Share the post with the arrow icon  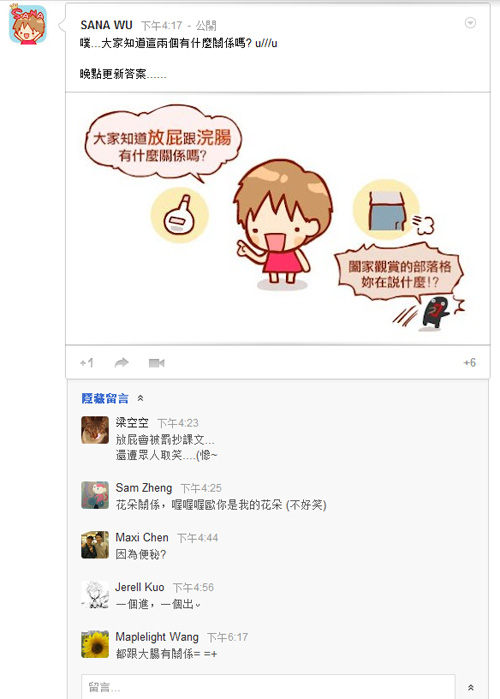[x=122, y=363]
